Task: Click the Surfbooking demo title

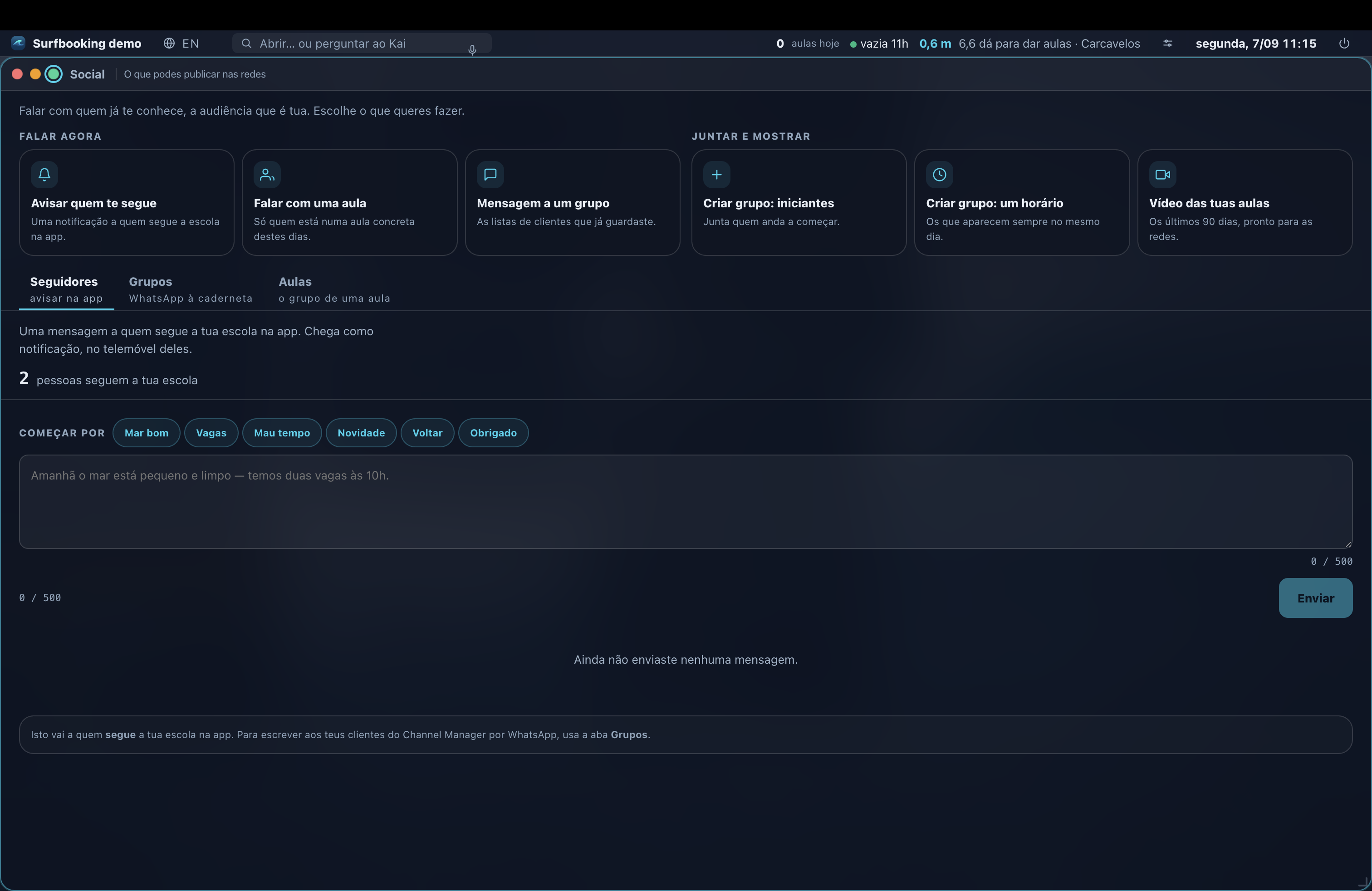Action: pyautogui.click(x=87, y=43)
